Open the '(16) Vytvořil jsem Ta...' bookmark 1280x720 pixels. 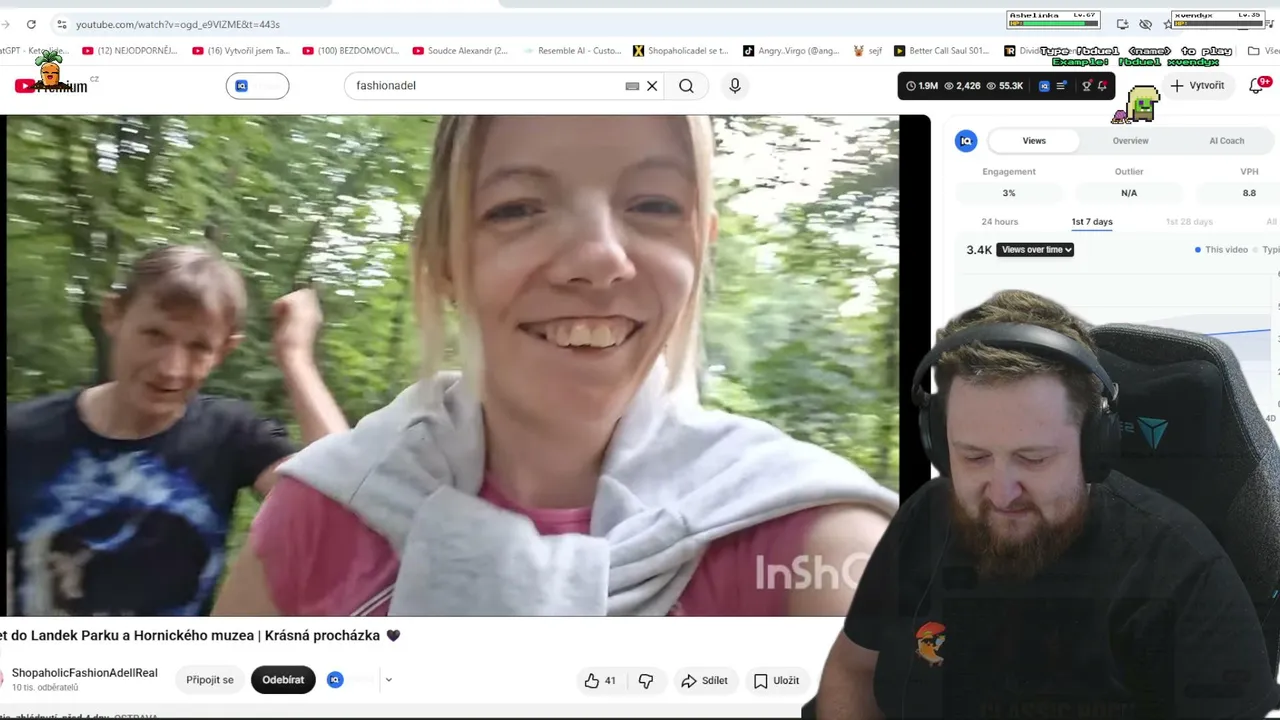pyautogui.click(x=241, y=51)
